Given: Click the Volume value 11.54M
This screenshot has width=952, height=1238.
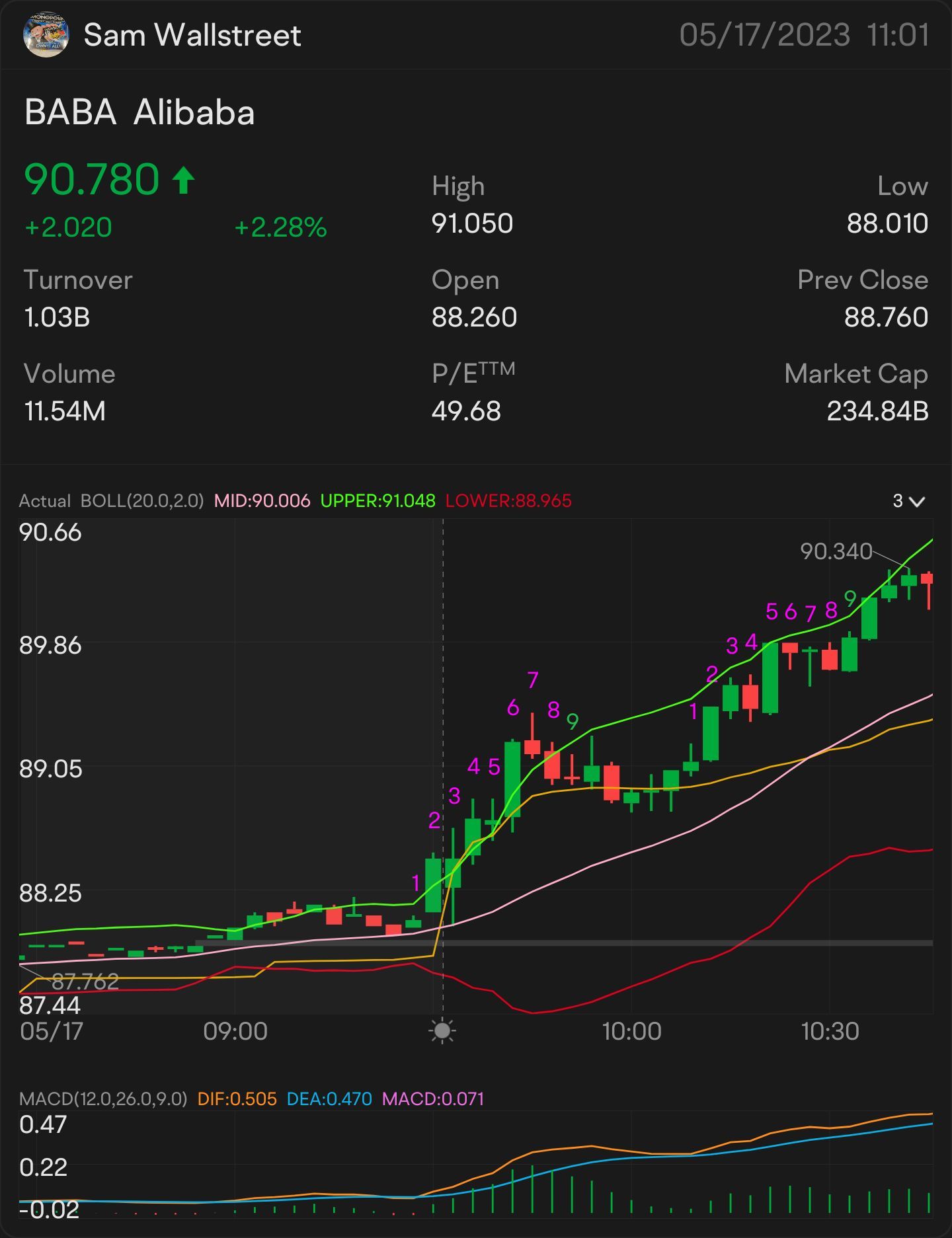Looking at the screenshot, I should click(x=65, y=411).
